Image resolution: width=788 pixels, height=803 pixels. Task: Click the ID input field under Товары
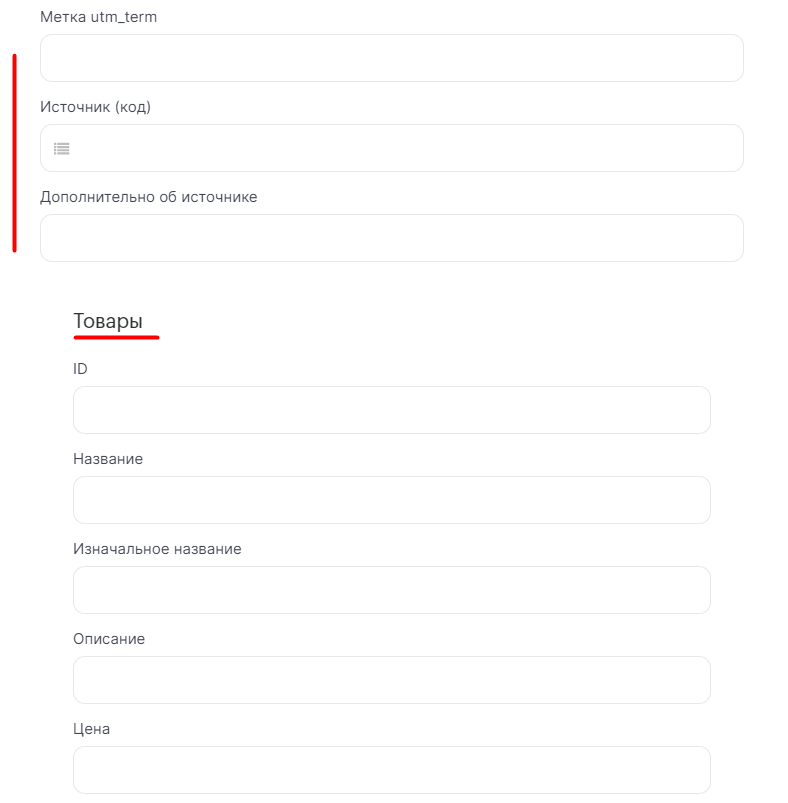point(391,410)
